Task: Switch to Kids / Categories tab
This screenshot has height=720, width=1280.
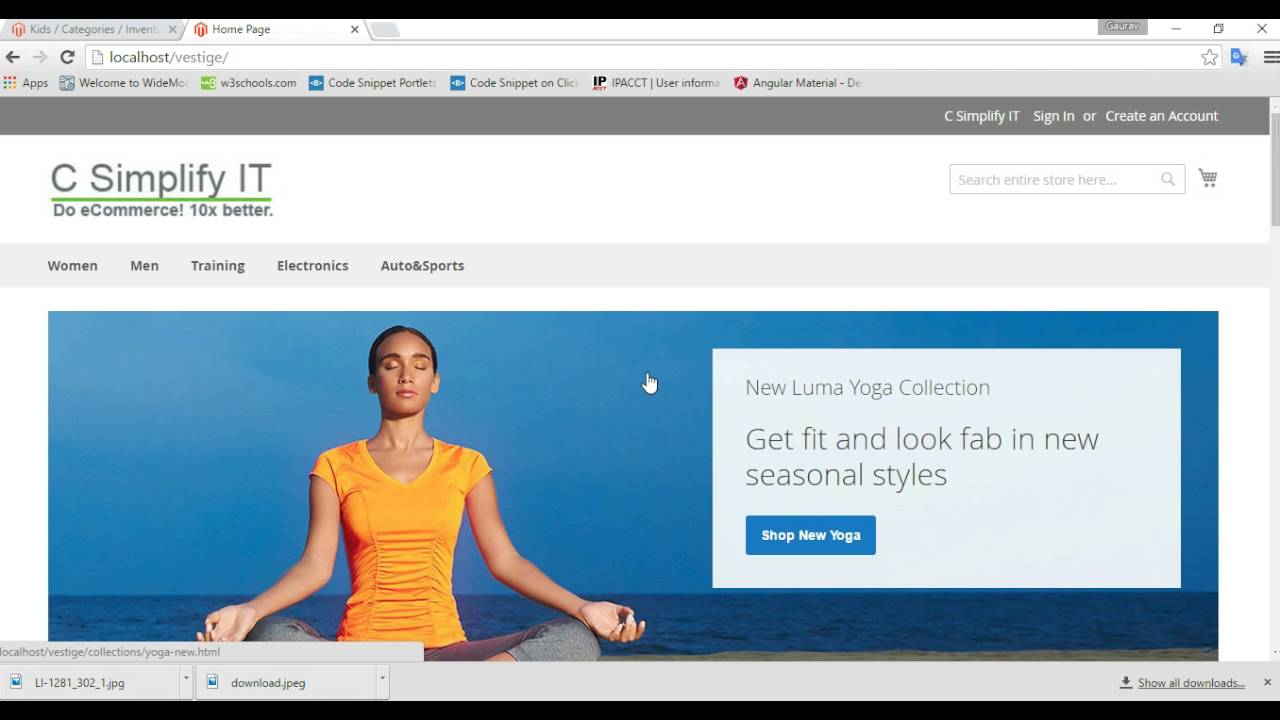Action: (92, 29)
